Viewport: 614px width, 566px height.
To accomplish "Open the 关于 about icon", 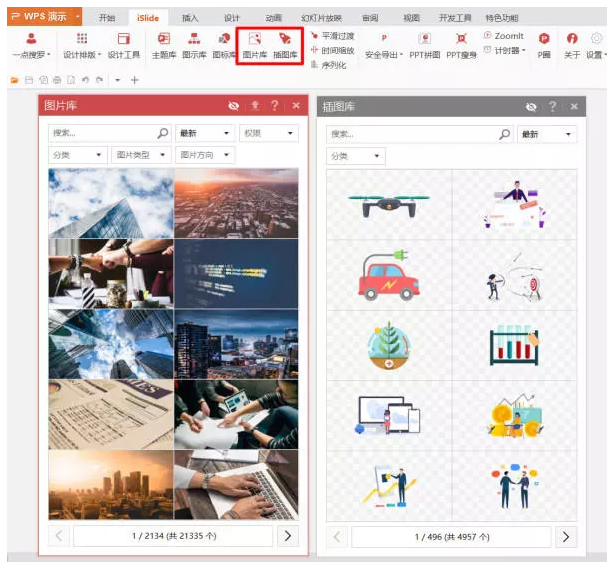I will 572,45.
